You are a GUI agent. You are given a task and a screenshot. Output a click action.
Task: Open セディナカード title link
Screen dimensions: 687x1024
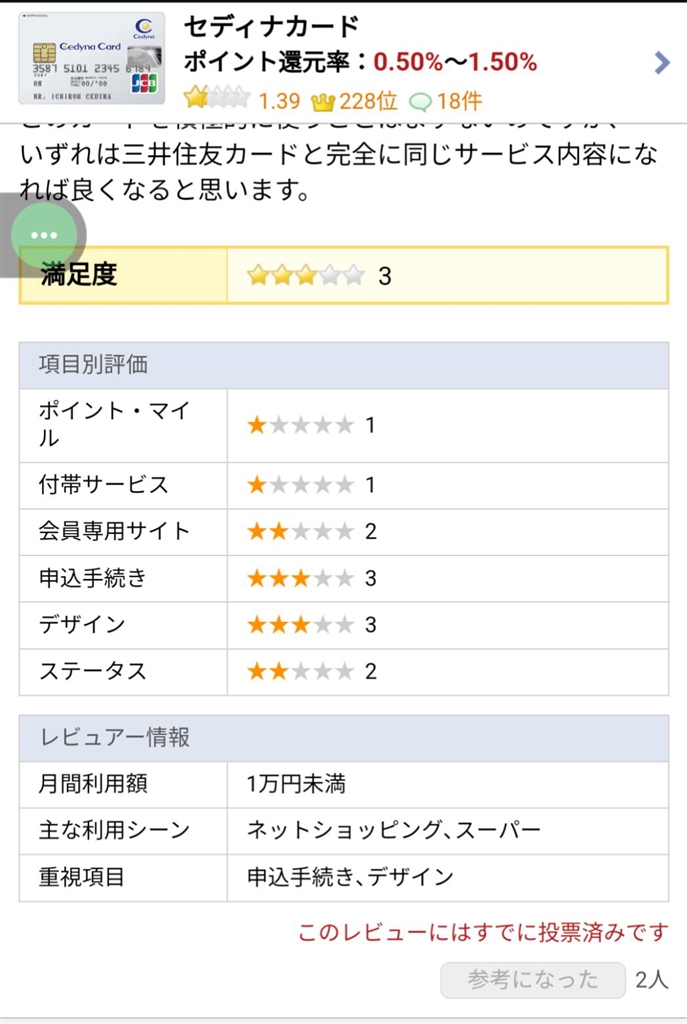point(272,27)
